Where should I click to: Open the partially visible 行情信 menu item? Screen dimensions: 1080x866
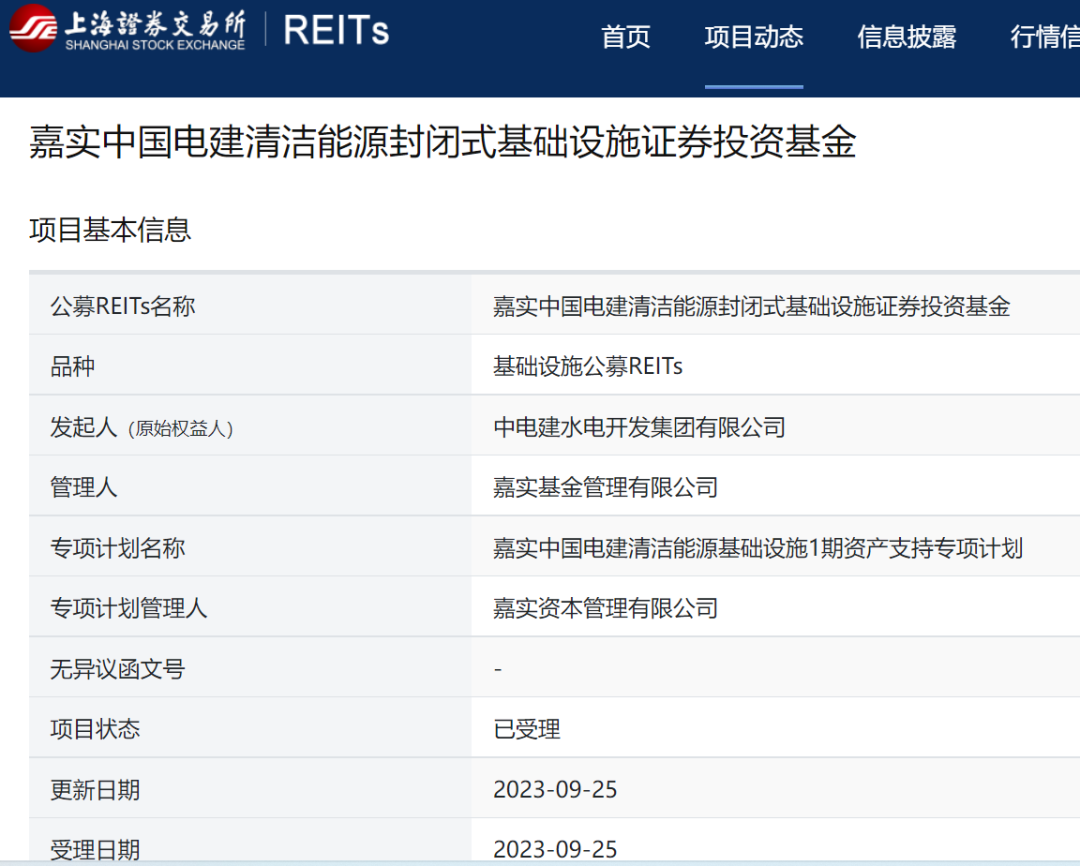tap(1044, 37)
